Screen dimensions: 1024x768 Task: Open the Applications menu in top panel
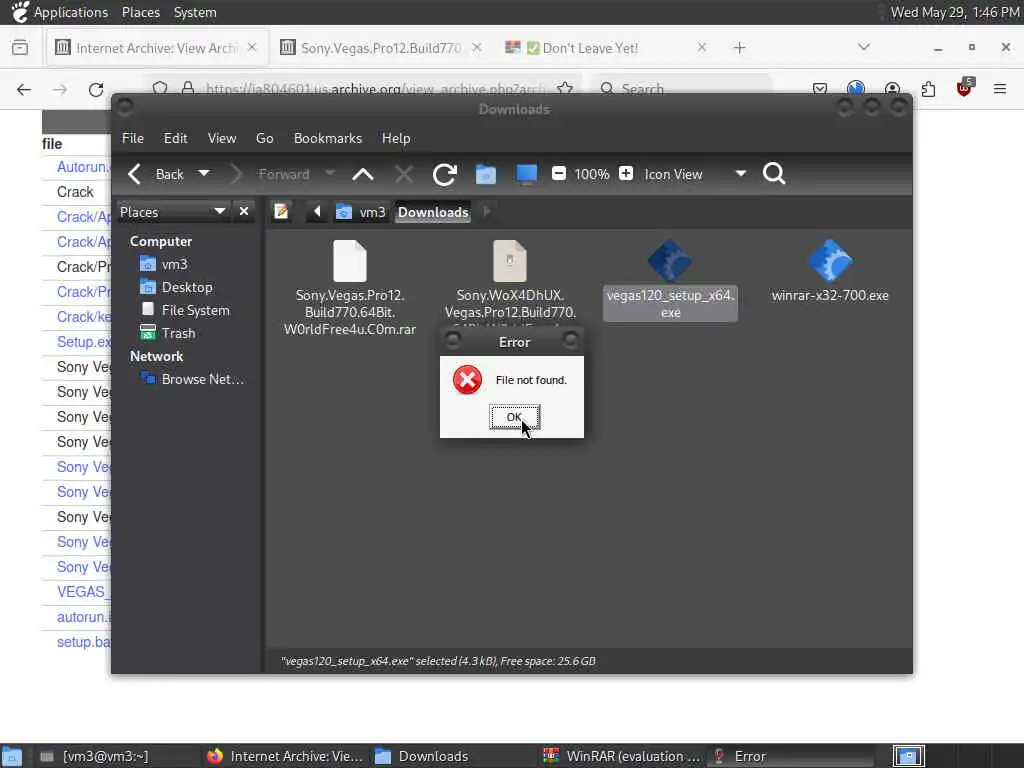(x=60, y=12)
